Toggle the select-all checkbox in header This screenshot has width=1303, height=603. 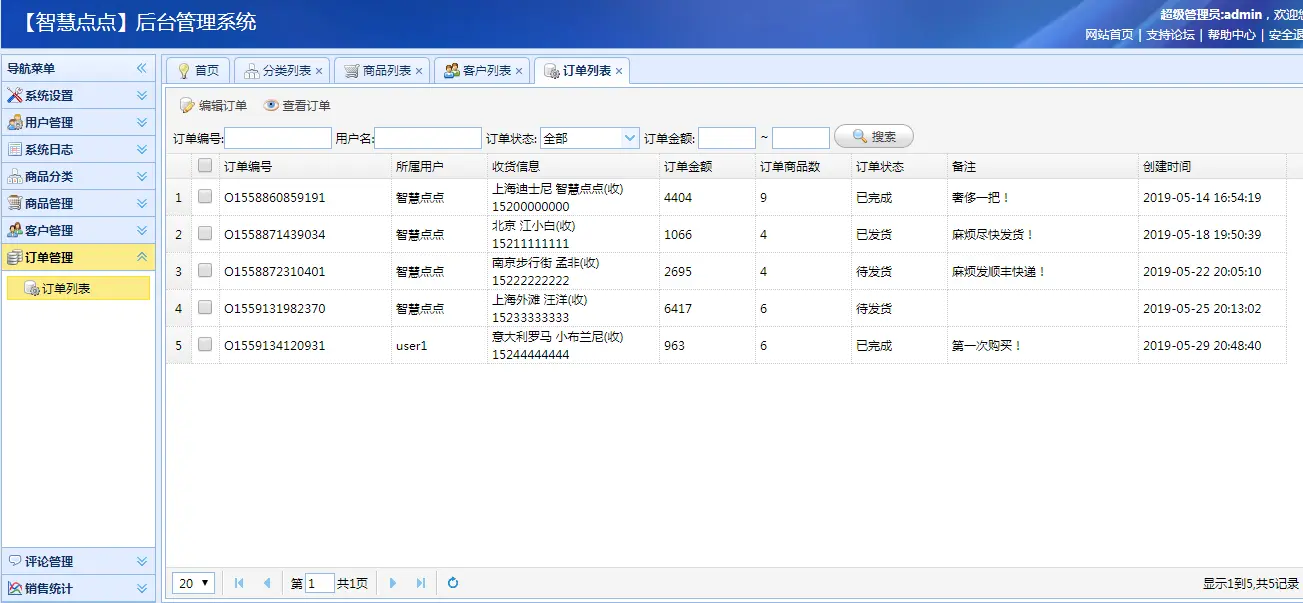tap(205, 166)
